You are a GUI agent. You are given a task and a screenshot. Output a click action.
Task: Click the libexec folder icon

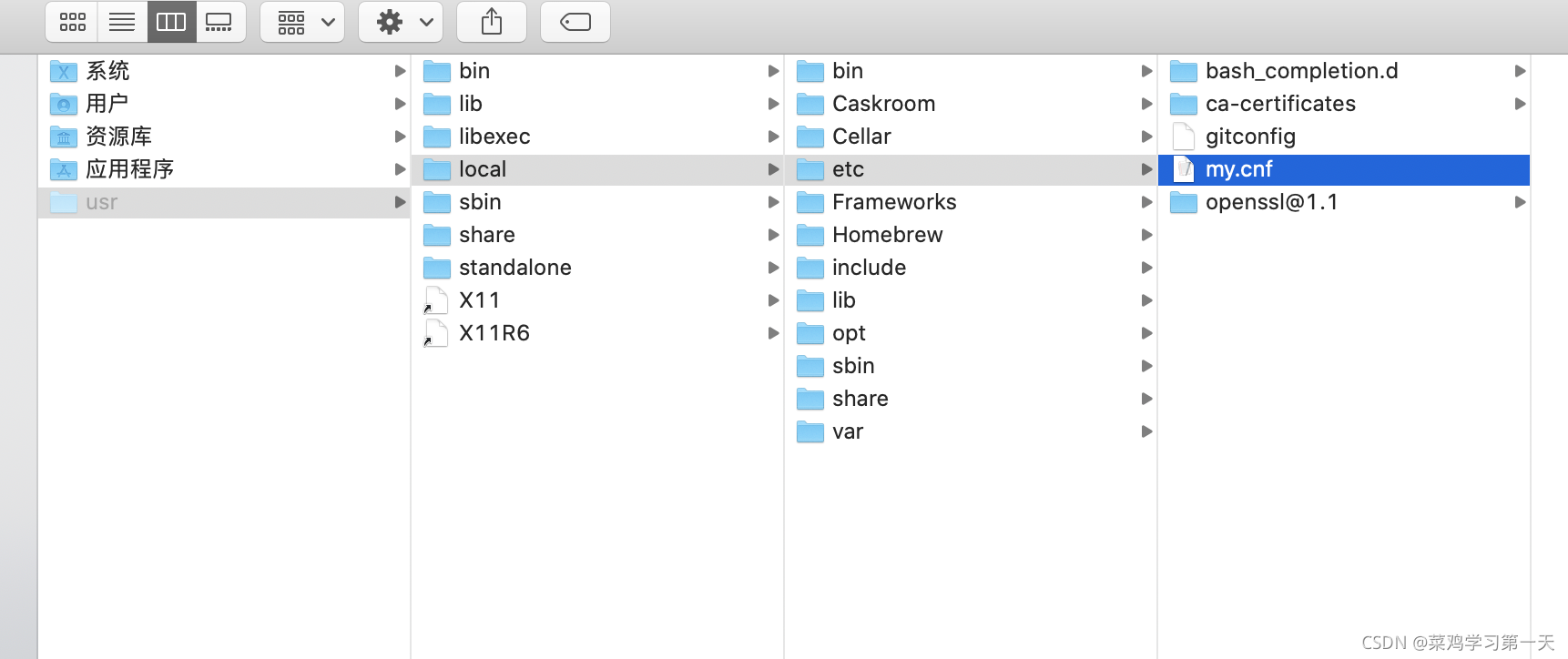tap(437, 137)
